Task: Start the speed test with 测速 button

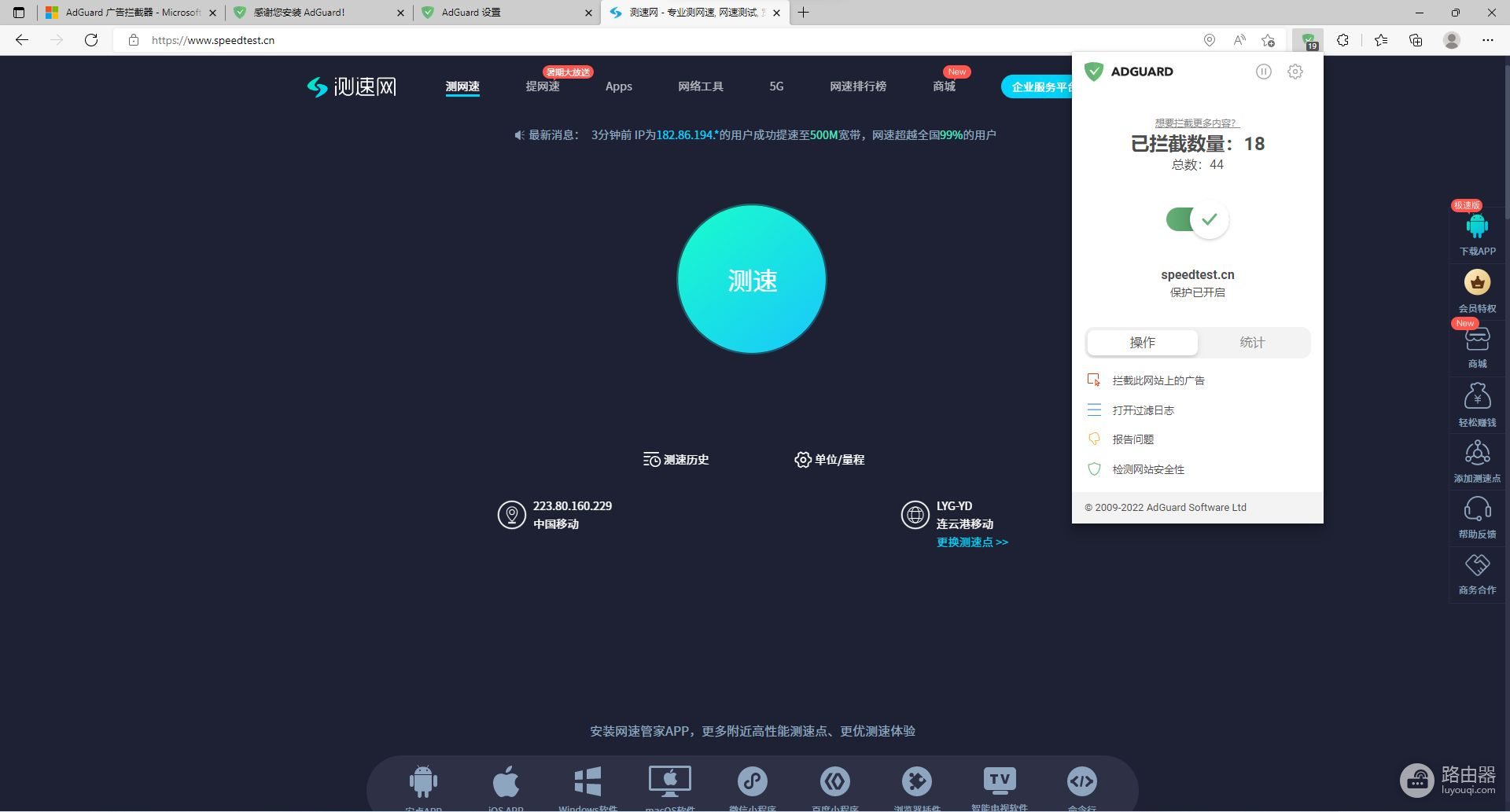Action: click(x=752, y=279)
